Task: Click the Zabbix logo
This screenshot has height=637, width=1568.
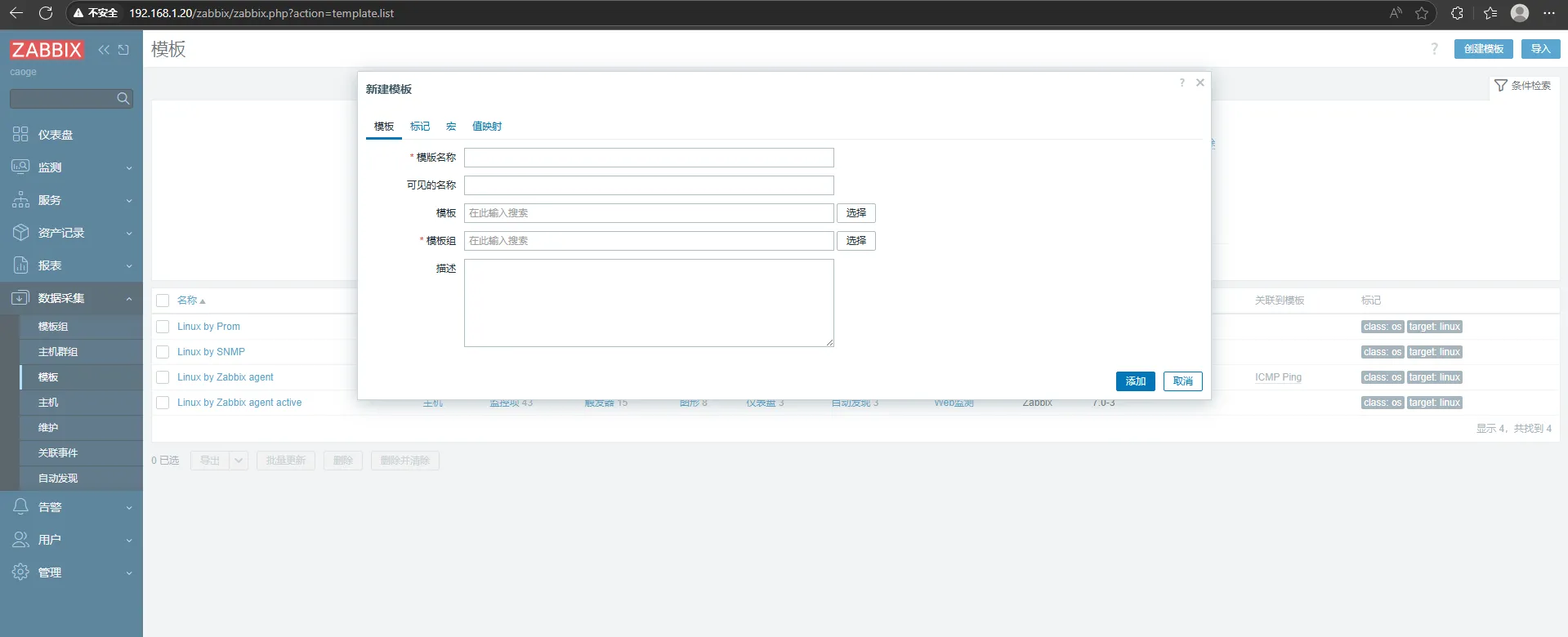Action: click(47, 50)
